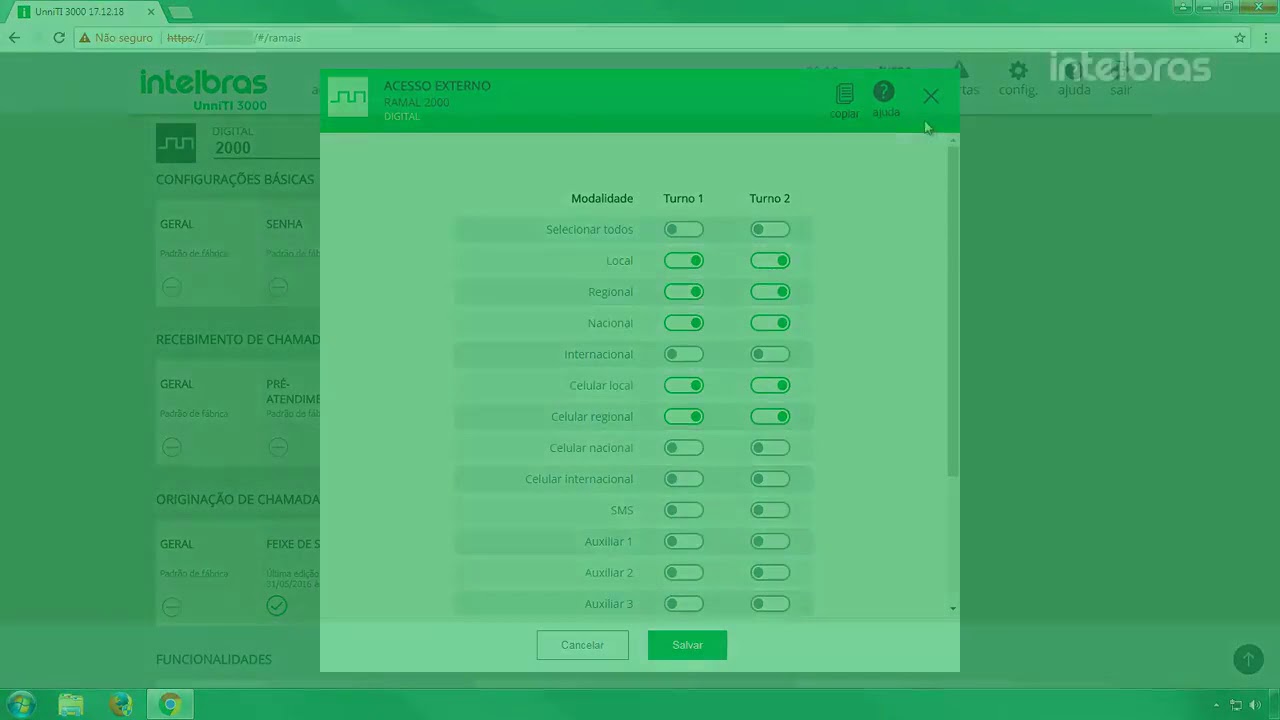
Task: Disable Regional in Turno 1
Action: pyautogui.click(x=684, y=292)
